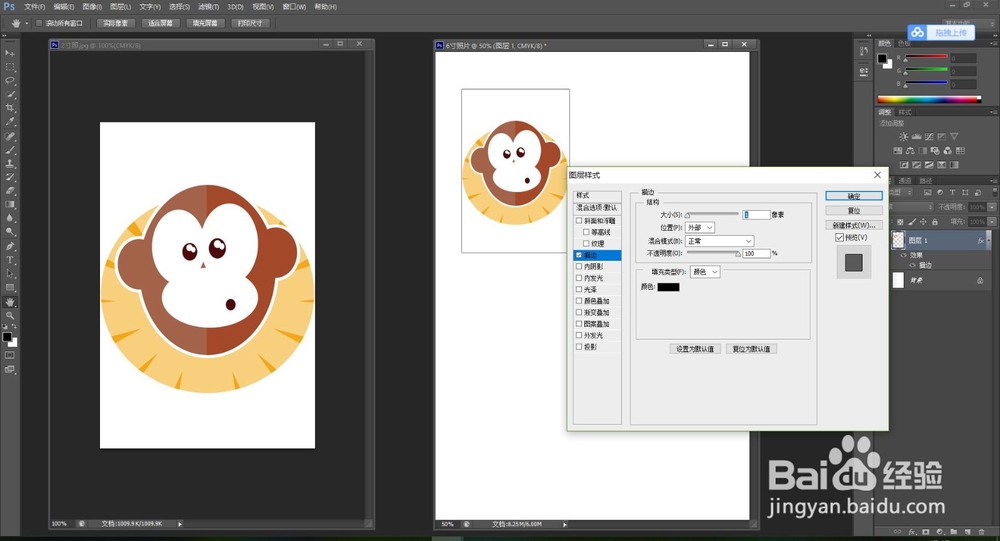Open the 滤镜(T) menu
The width and height of the screenshot is (1000, 541).
pyautogui.click(x=209, y=7)
